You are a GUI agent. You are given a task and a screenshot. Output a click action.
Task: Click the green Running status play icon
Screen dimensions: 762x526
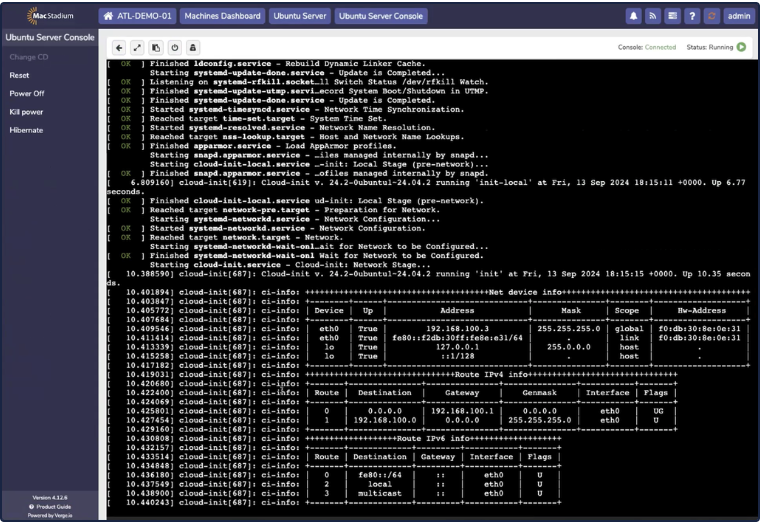[741, 47]
